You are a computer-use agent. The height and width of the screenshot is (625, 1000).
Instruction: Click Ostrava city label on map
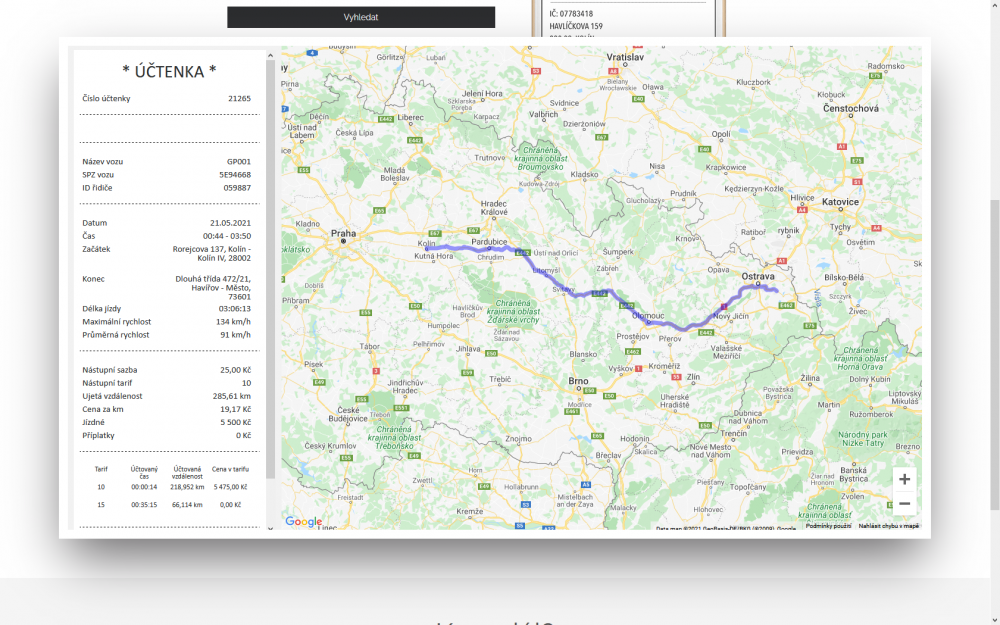coord(758,276)
